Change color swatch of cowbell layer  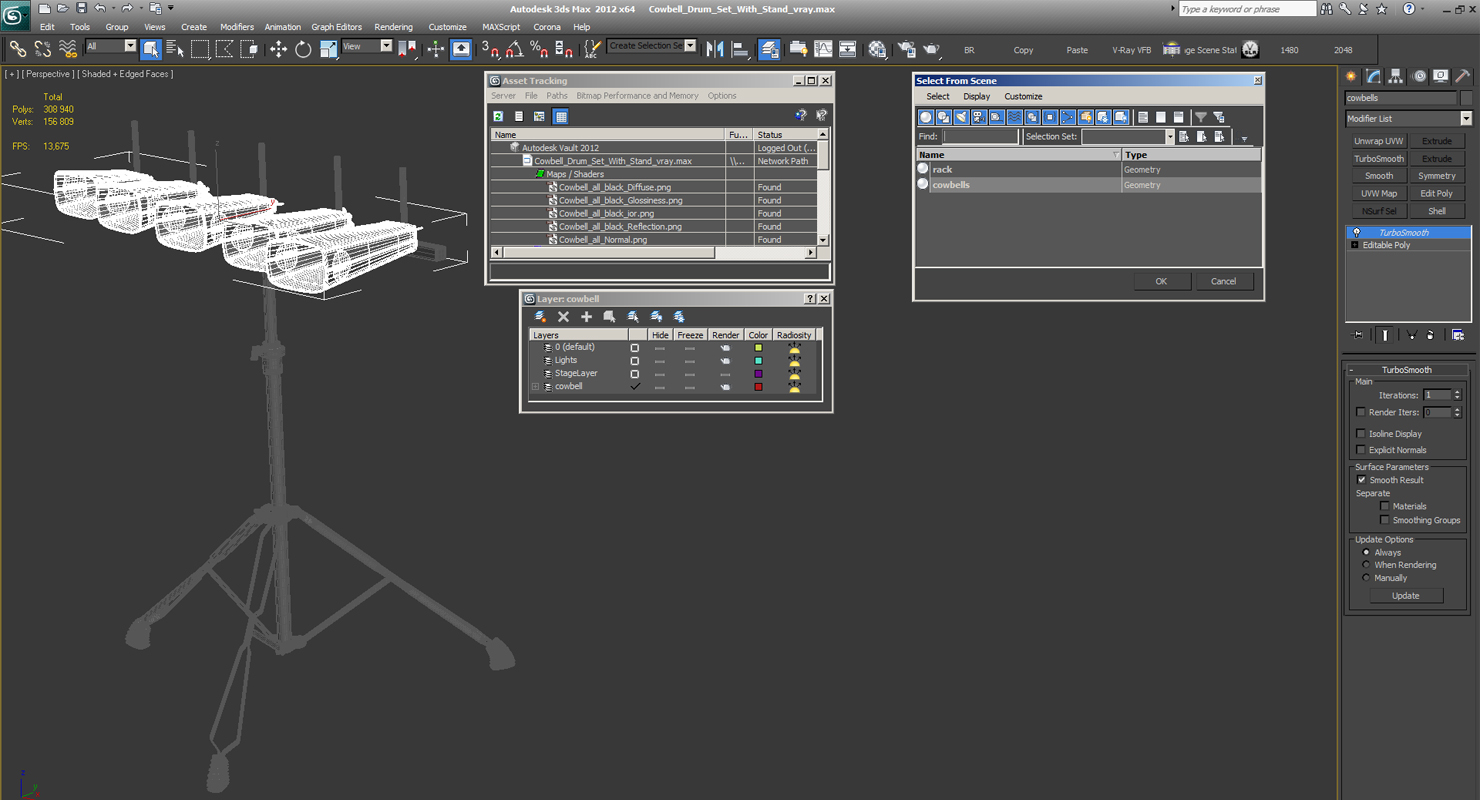point(758,386)
